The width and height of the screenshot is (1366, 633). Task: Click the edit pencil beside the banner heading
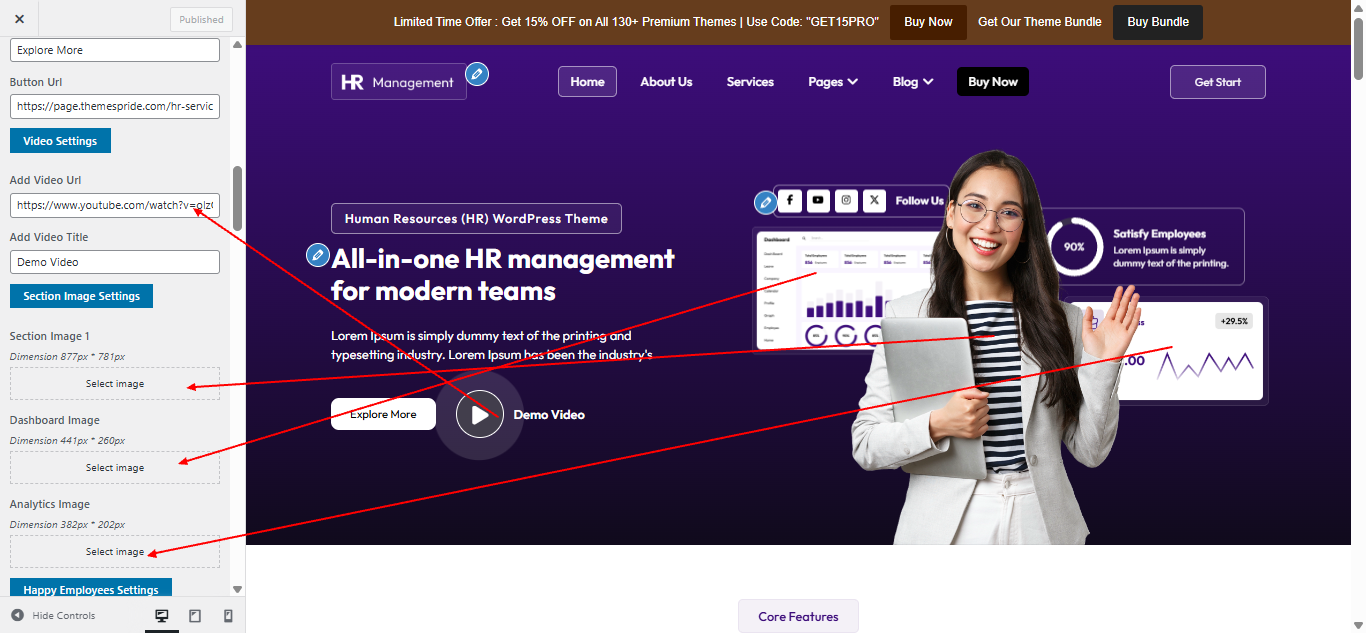click(x=318, y=255)
